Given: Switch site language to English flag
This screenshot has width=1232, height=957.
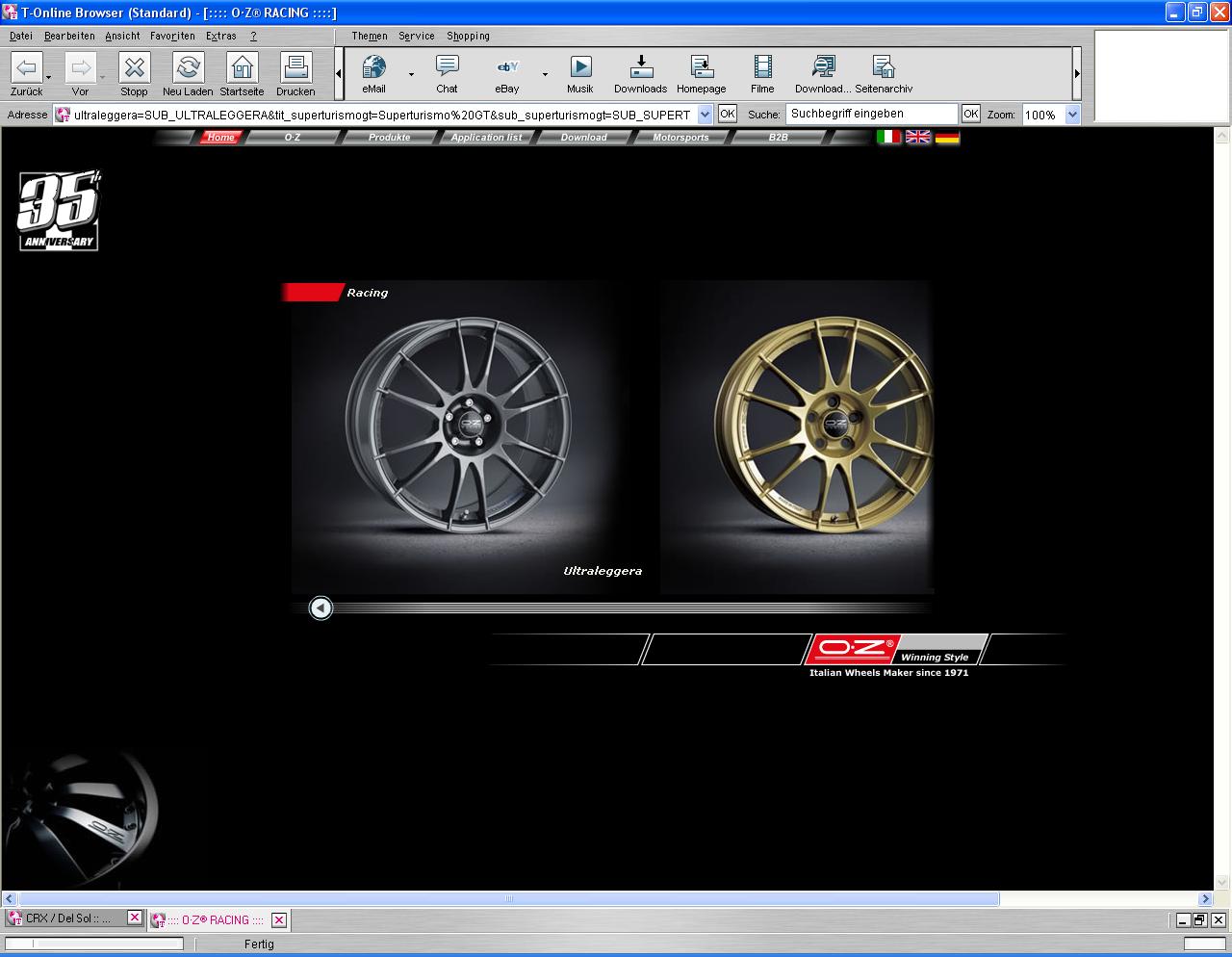Looking at the screenshot, I should coord(918,137).
